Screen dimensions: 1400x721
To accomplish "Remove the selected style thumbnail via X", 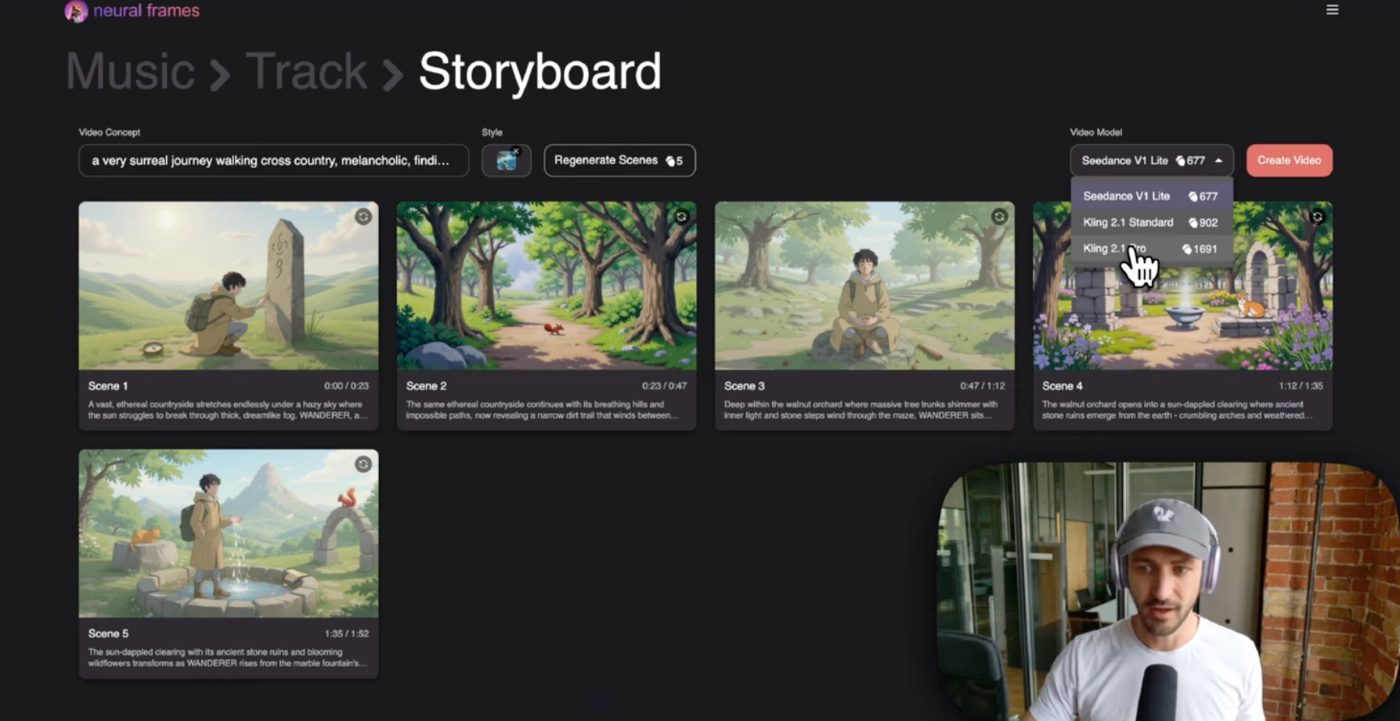I will point(516,152).
